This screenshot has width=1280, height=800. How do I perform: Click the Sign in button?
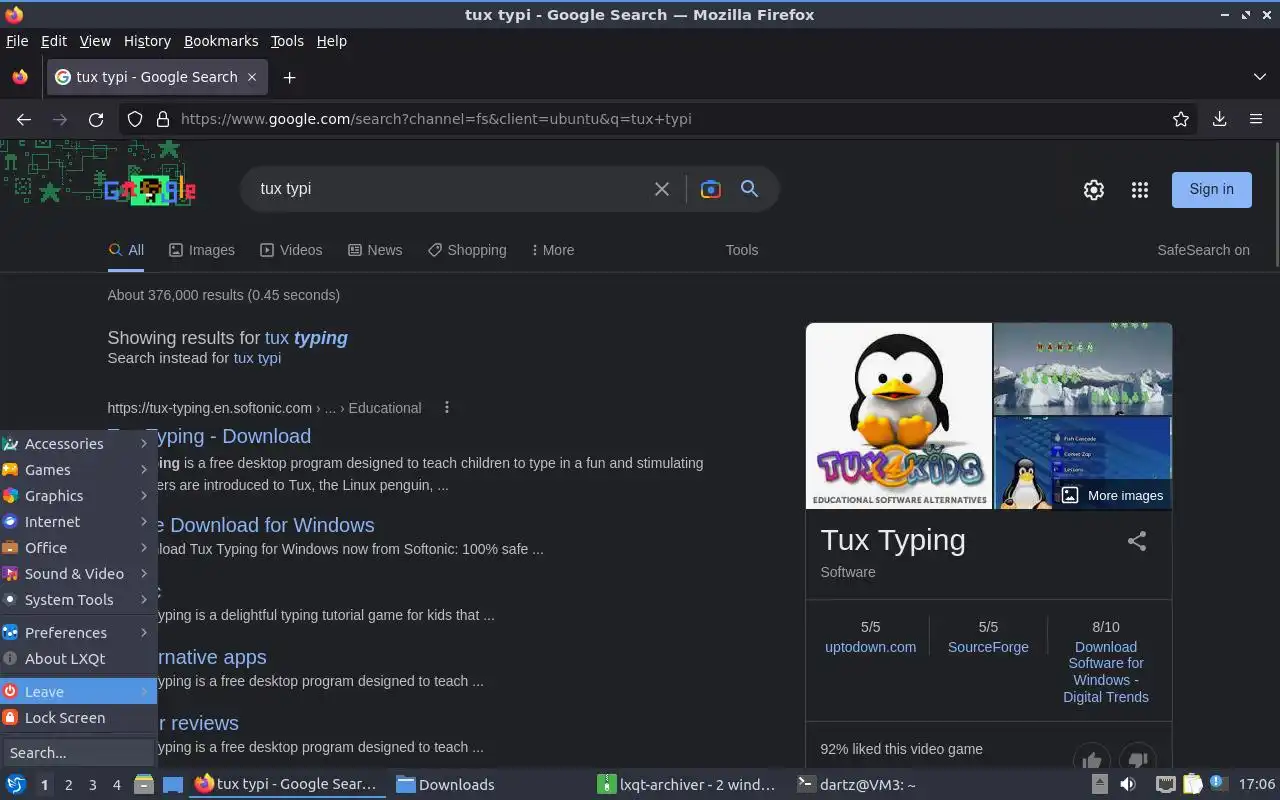coord(1211,189)
